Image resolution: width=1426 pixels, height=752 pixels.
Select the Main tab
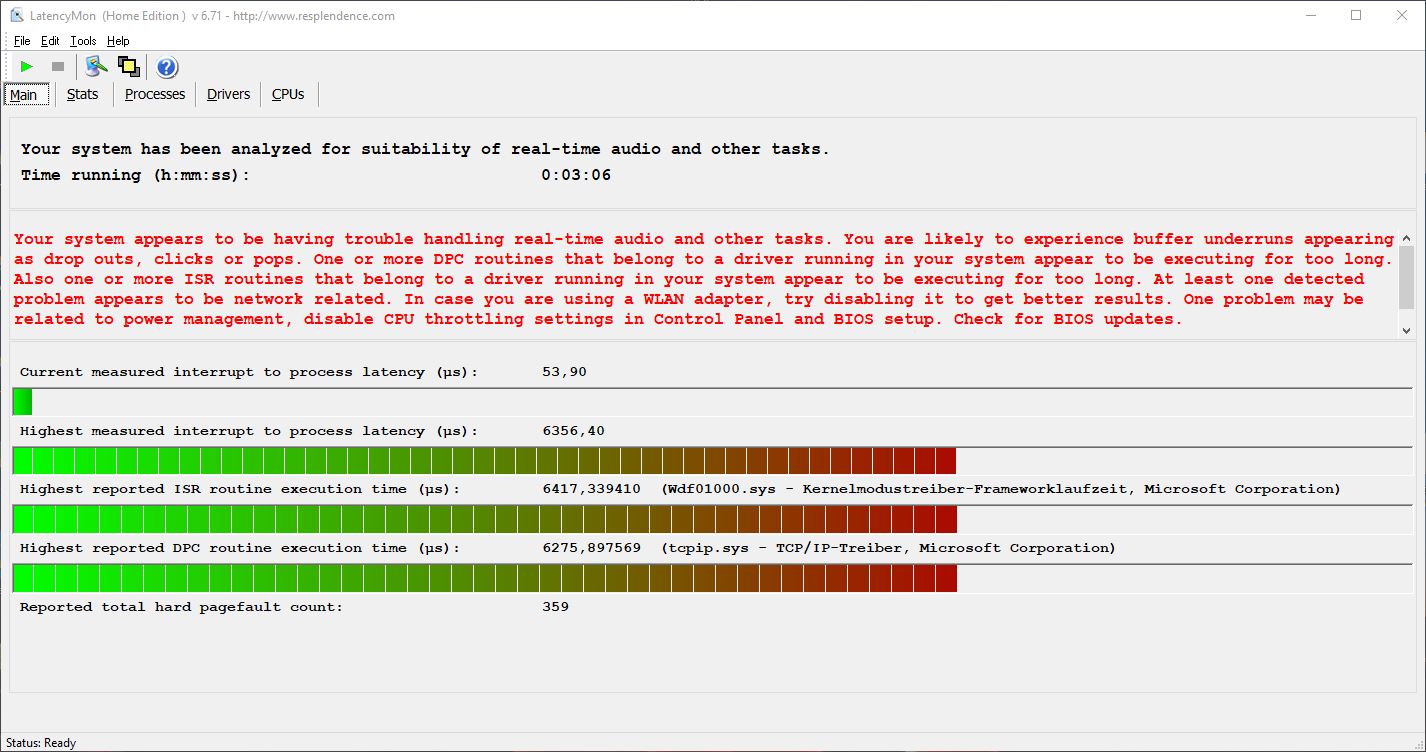24,95
